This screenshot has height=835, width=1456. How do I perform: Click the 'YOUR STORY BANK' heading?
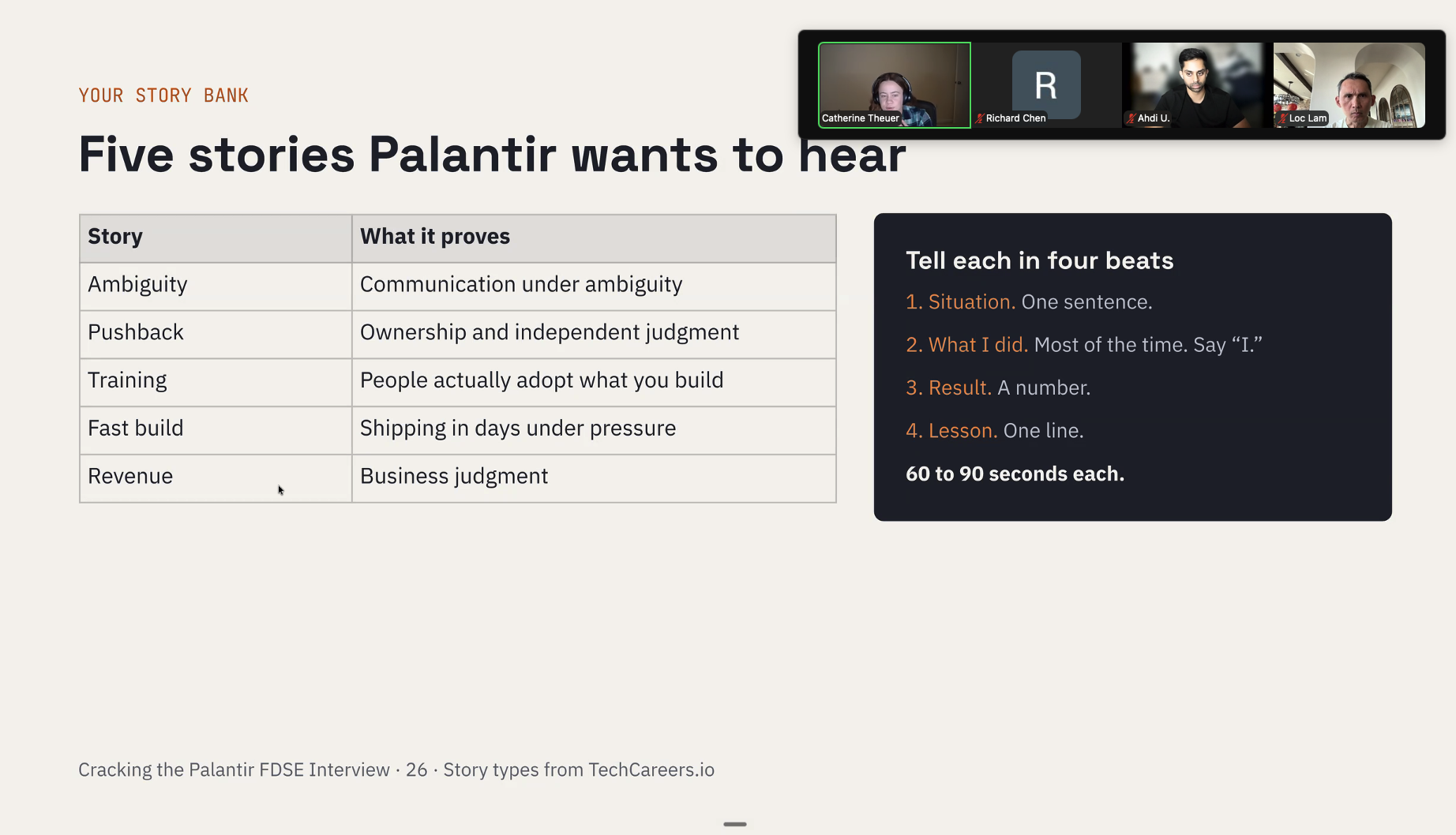tap(163, 95)
